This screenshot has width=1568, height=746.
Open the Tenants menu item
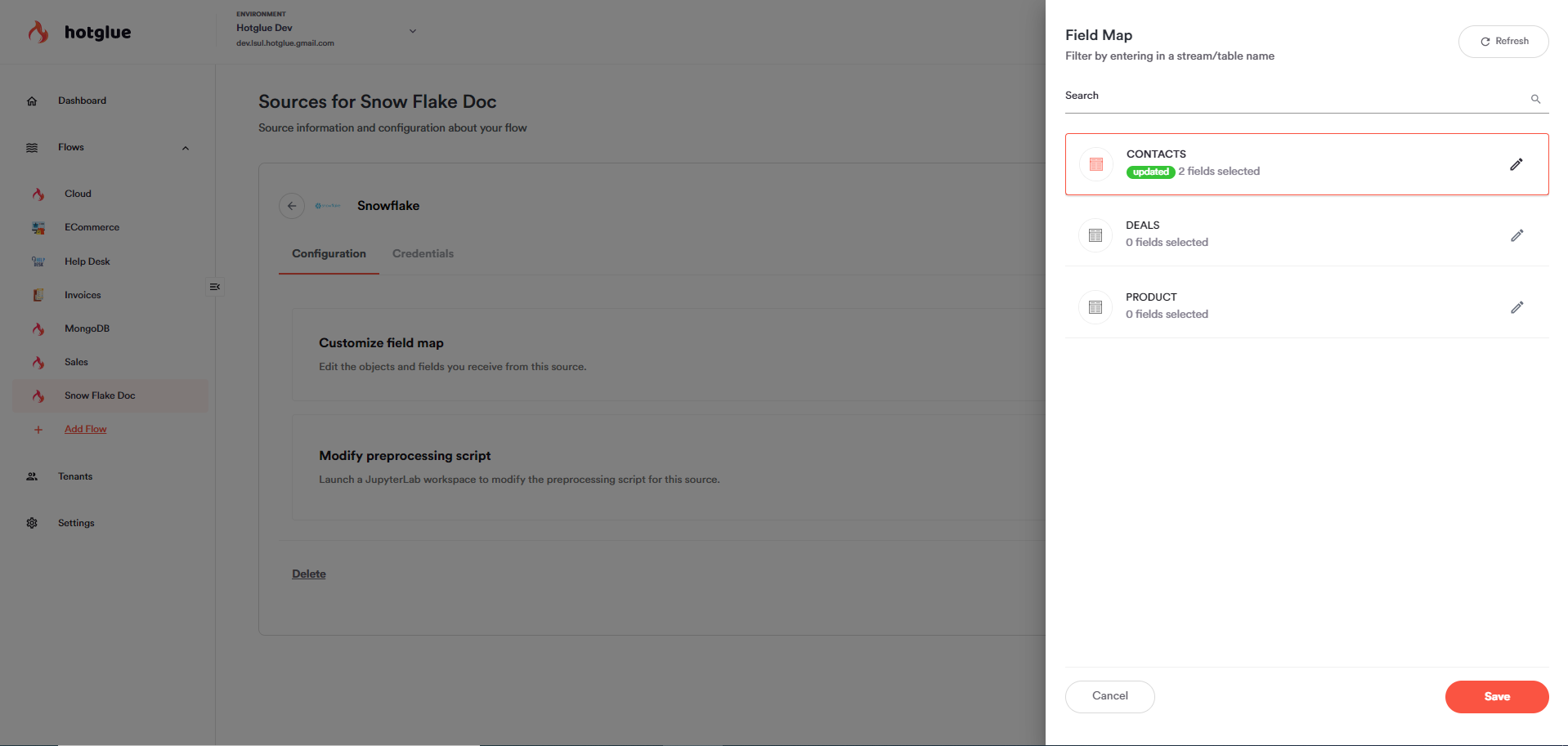tap(75, 476)
